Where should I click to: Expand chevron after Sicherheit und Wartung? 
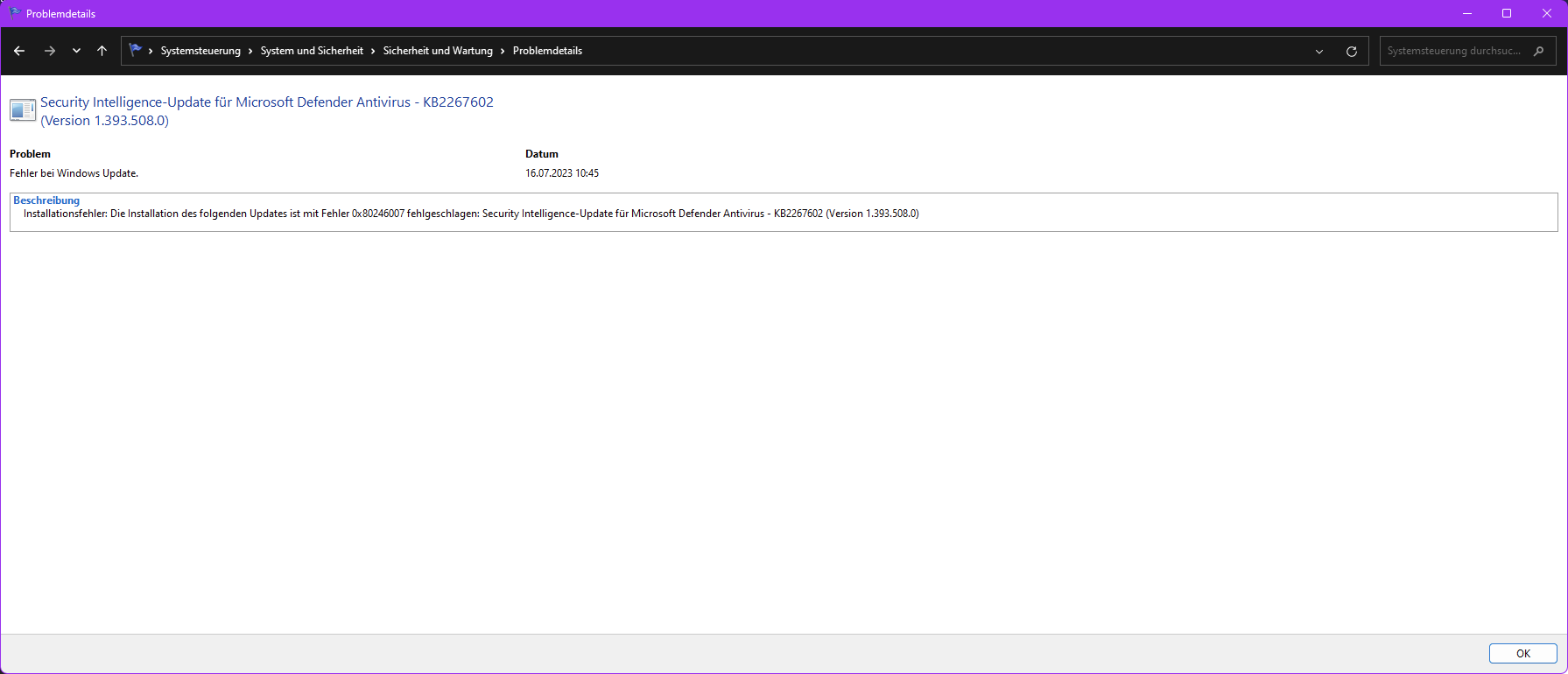(x=503, y=51)
